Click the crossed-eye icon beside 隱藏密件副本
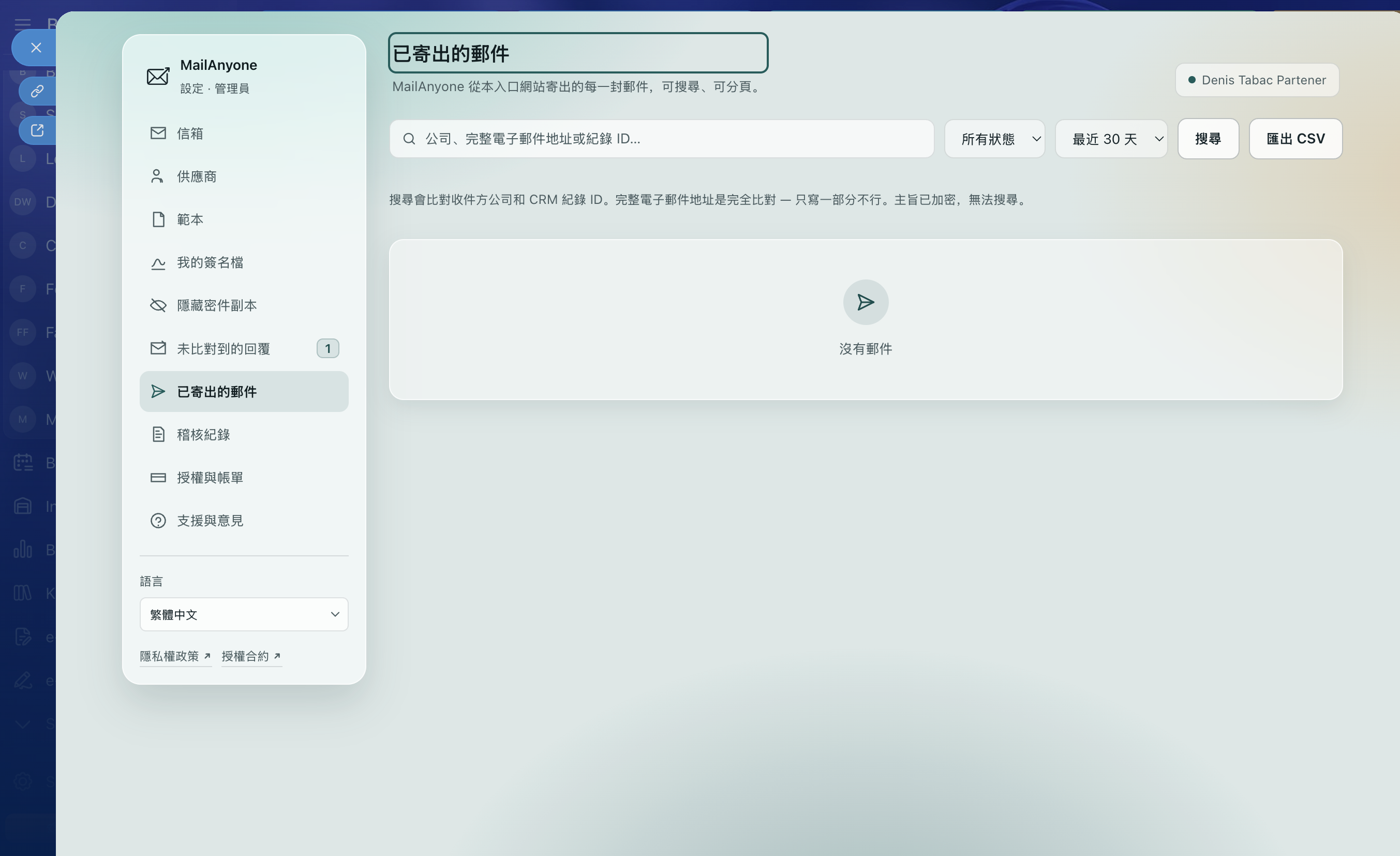The width and height of the screenshot is (1400, 856). (158, 305)
